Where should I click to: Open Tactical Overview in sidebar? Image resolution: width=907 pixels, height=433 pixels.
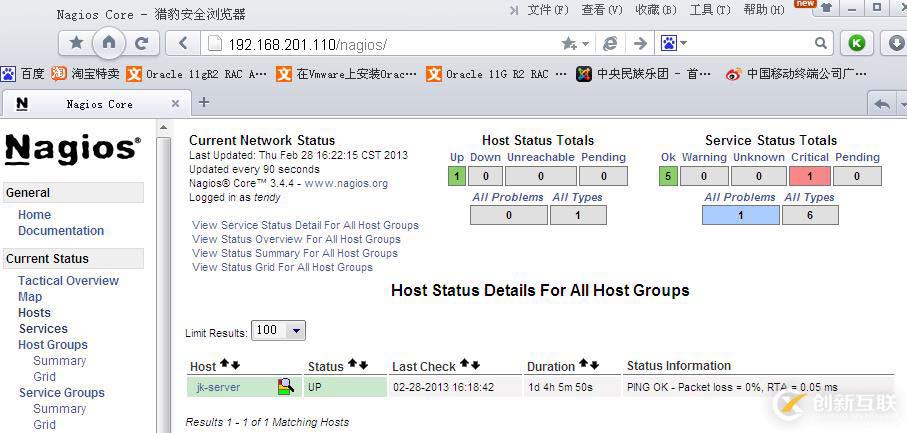point(68,280)
